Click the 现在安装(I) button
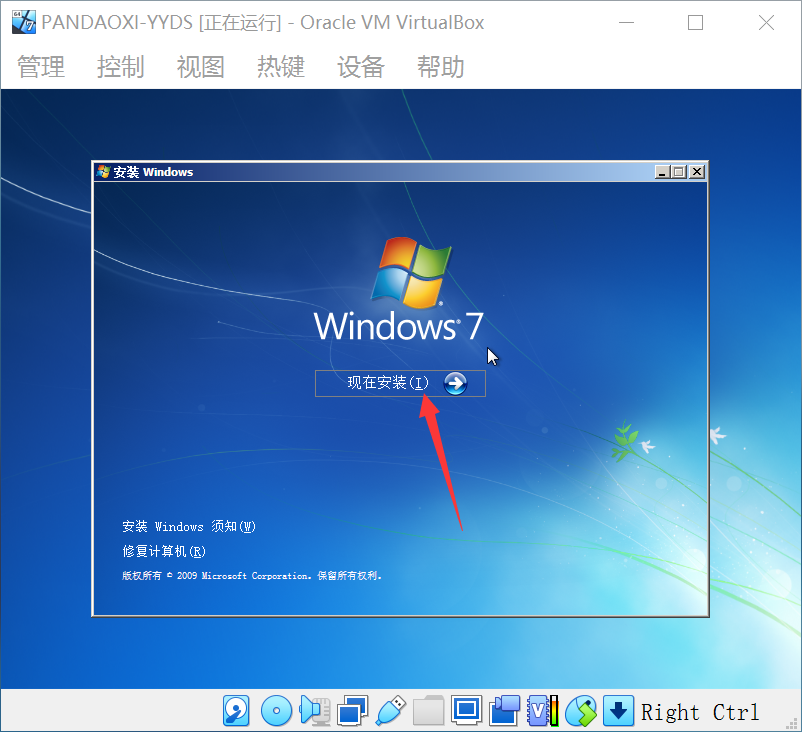Screen dimensions: 802x732 (400, 383)
